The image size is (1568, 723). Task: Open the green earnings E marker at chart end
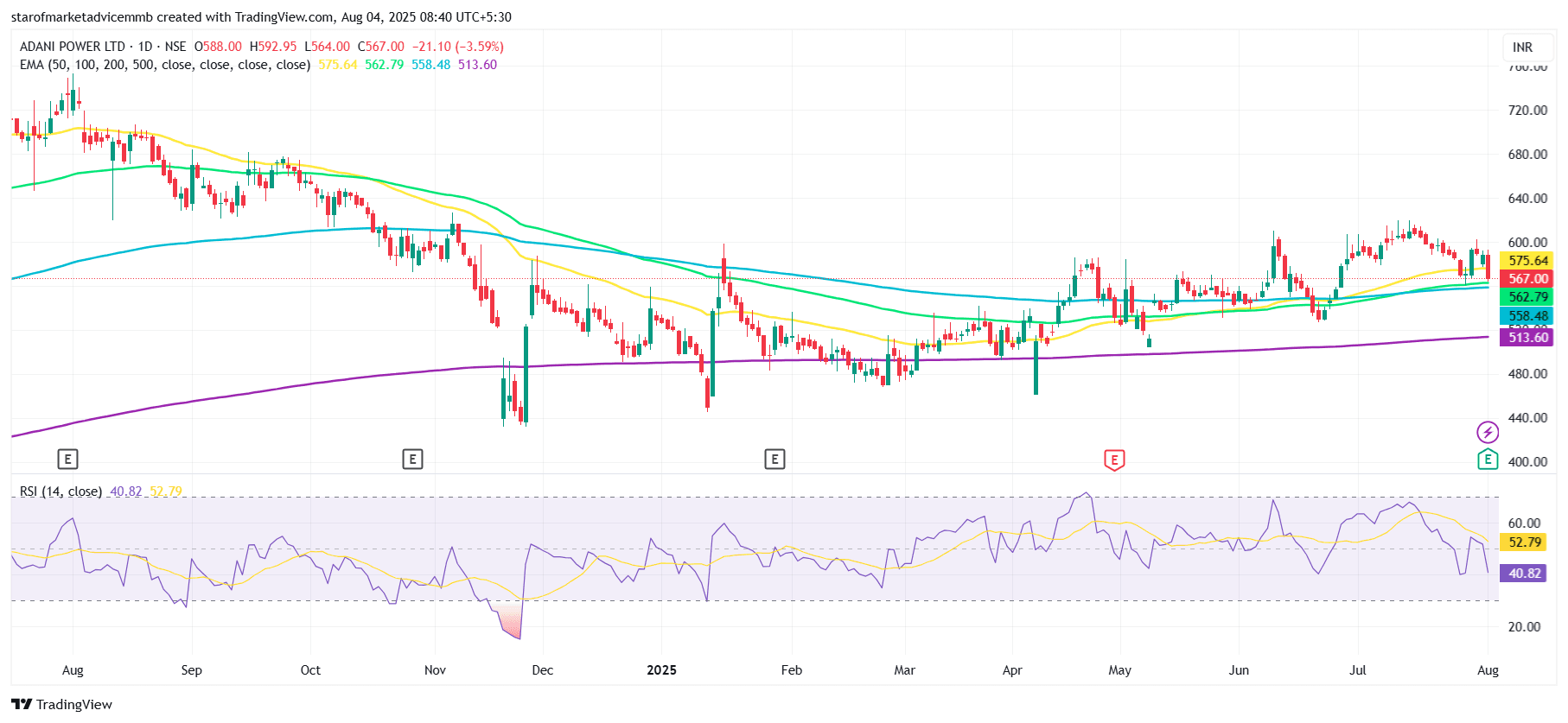click(x=1488, y=460)
